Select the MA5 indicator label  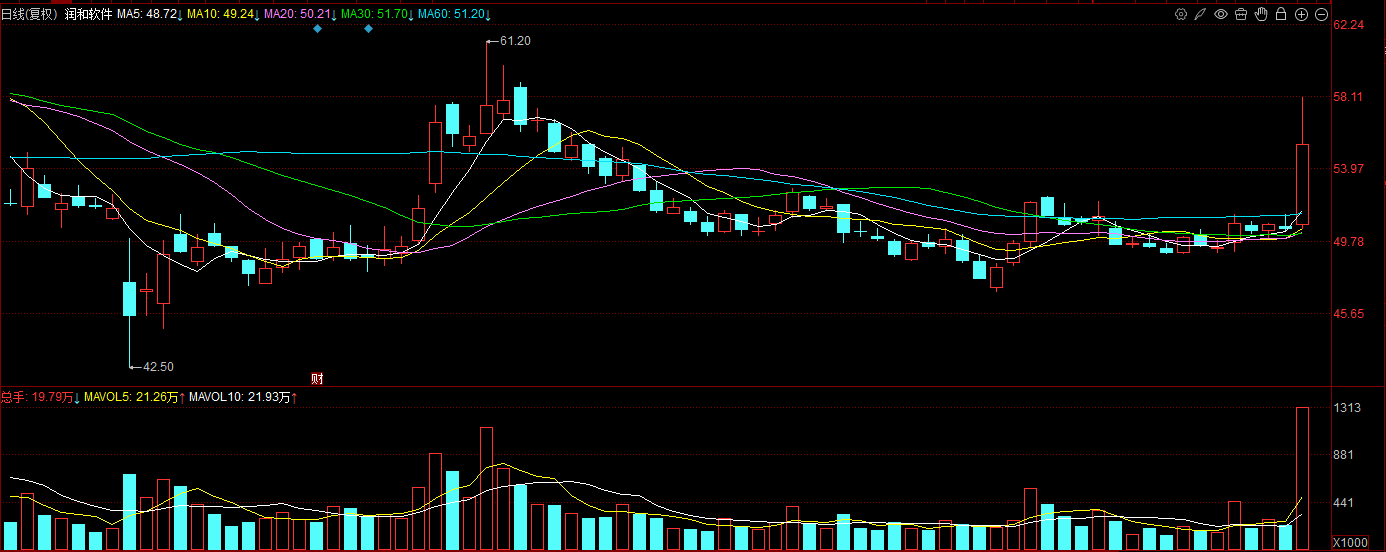click(x=150, y=14)
